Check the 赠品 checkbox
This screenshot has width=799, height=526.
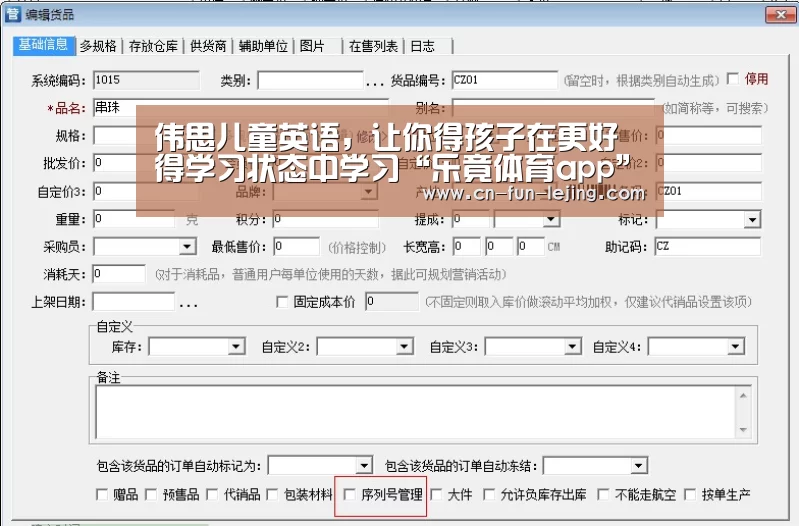102,494
